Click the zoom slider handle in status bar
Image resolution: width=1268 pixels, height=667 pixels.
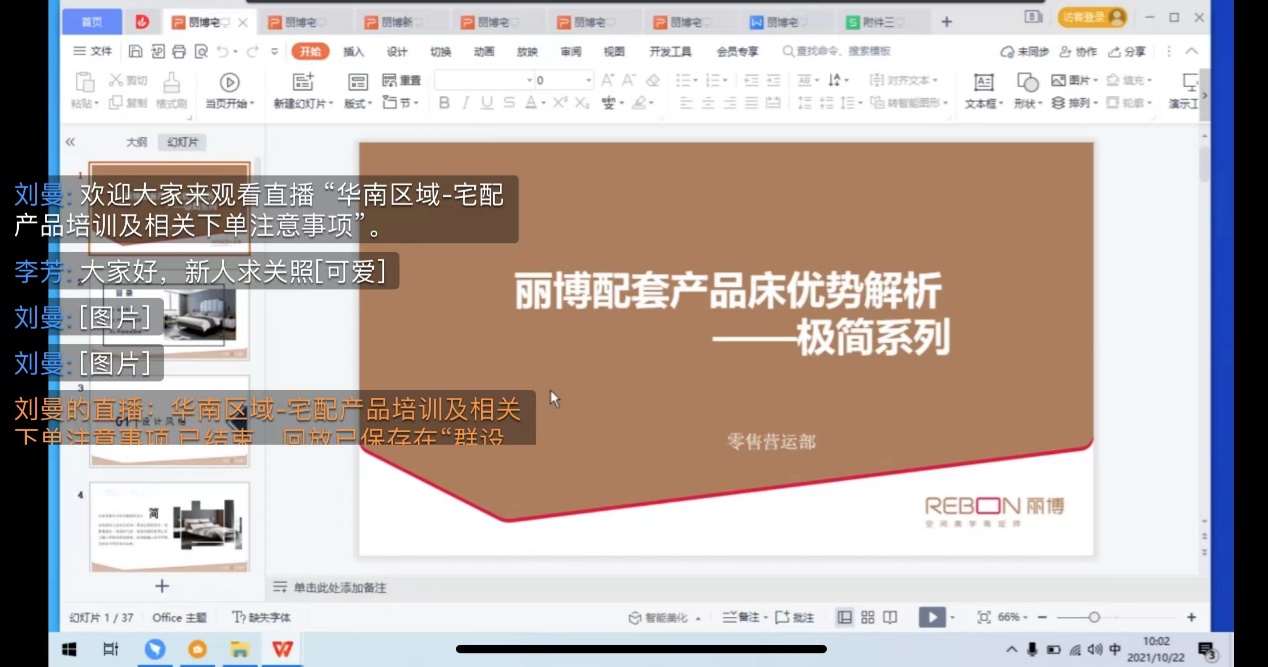coord(1095,618)
